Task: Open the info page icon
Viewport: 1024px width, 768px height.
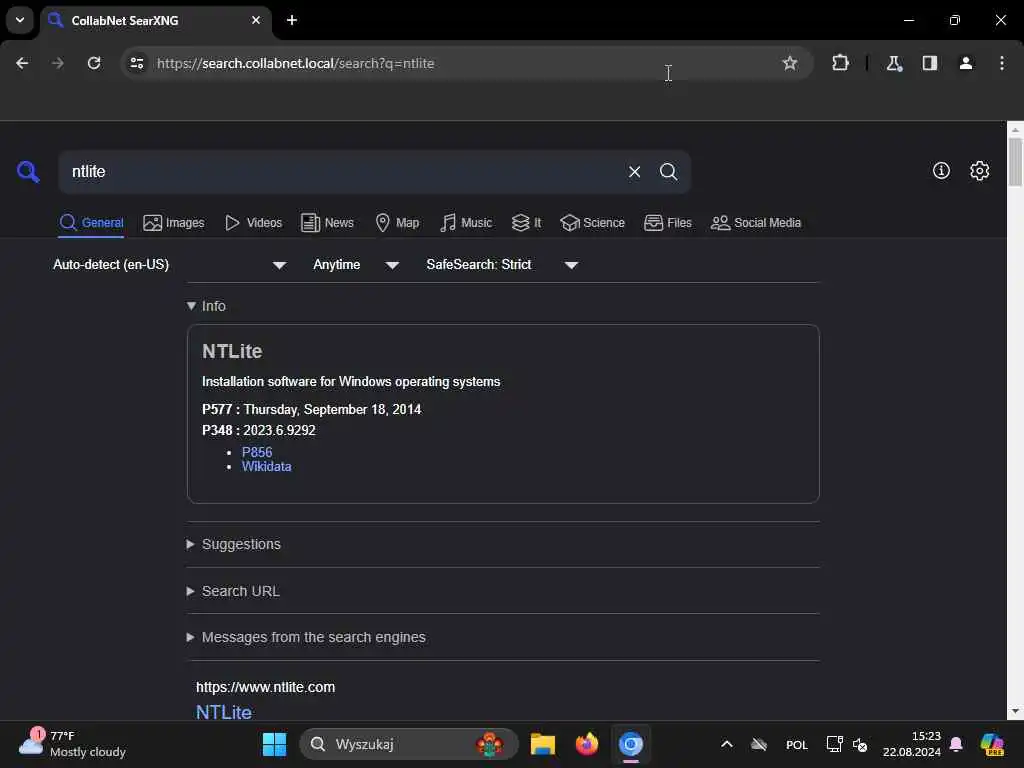Action: [941, 170]
